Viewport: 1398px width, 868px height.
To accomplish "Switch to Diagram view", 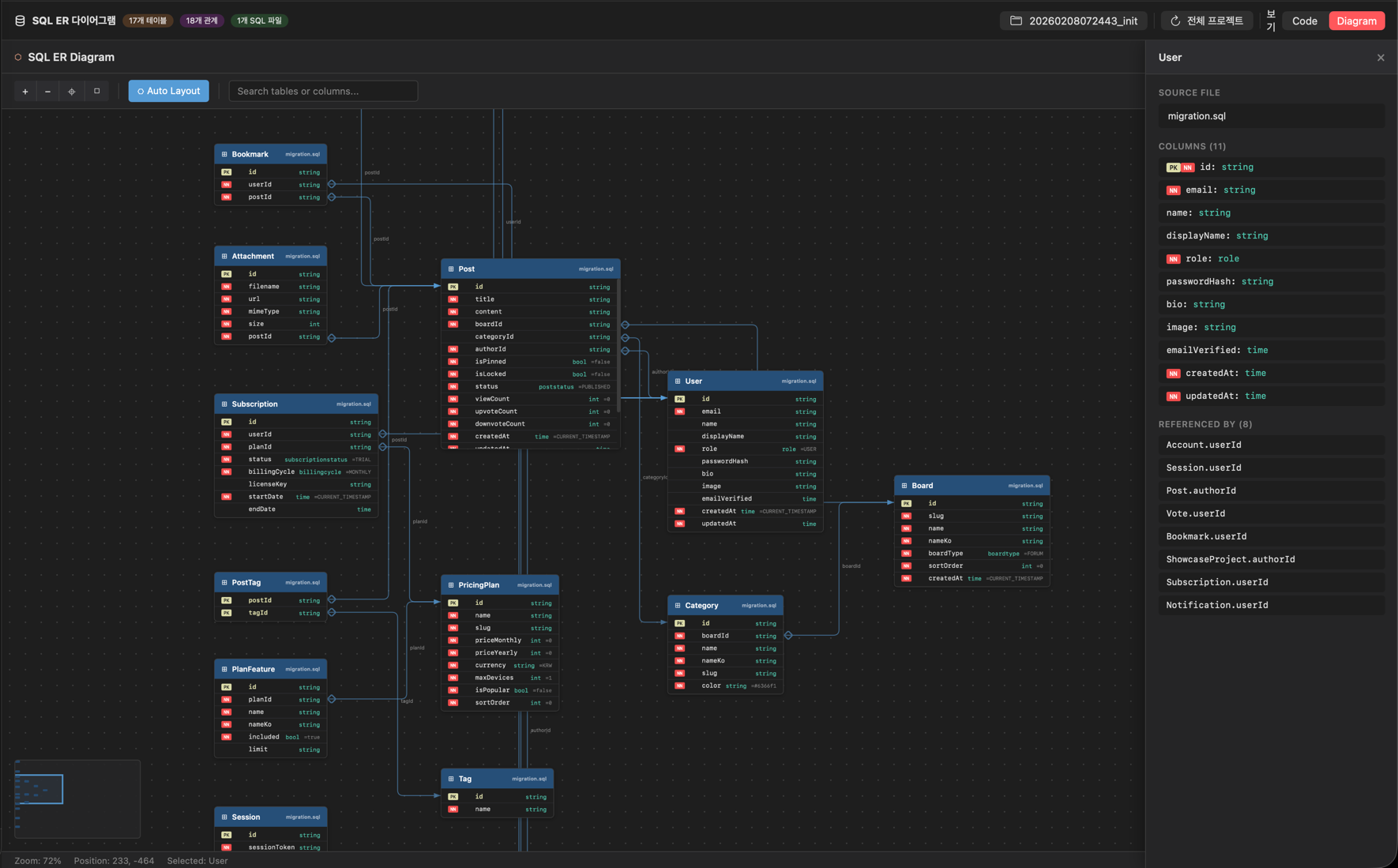I will coord(1356,21).
